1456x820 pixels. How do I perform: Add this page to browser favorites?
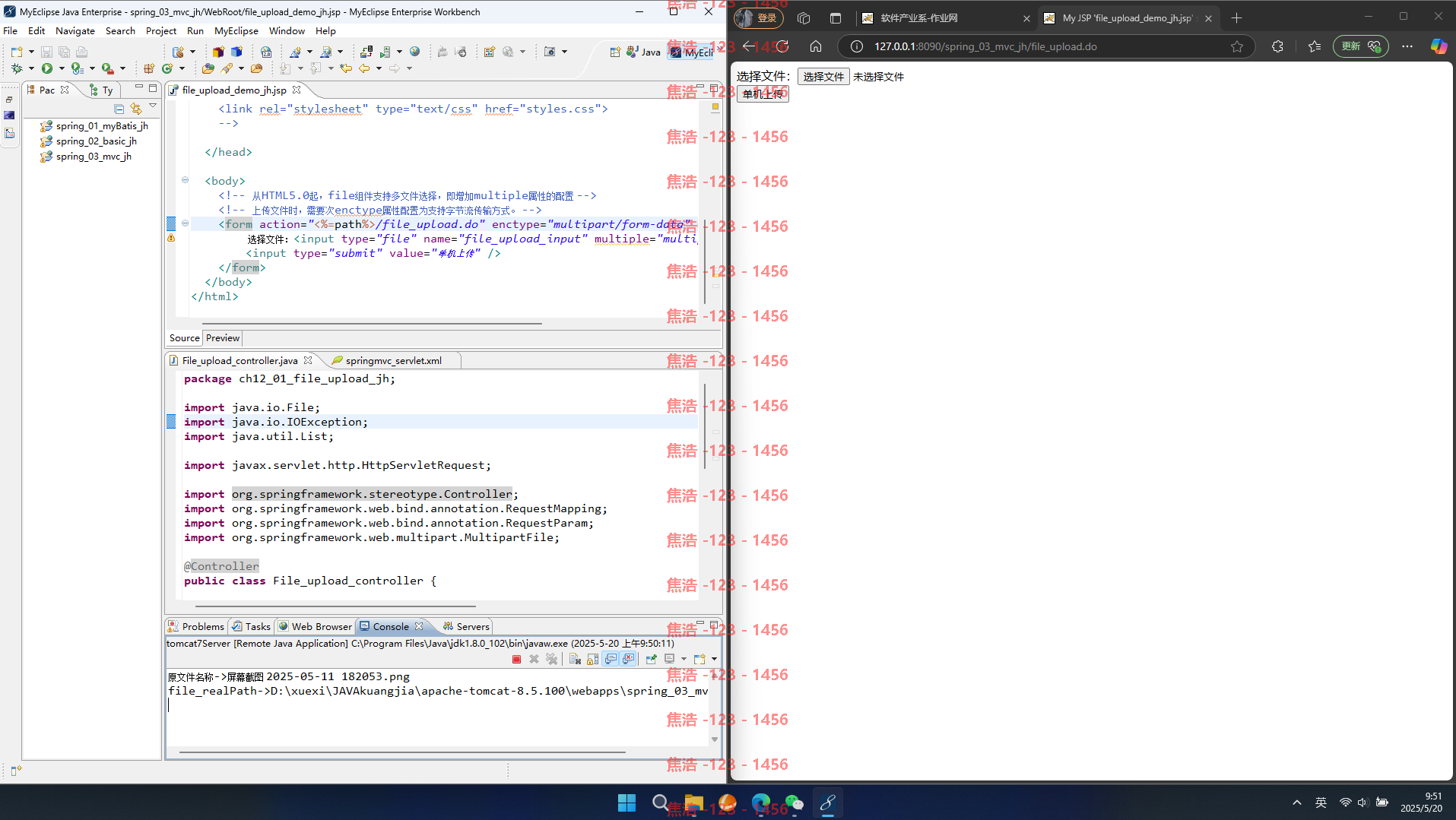tap(1237, 46)
